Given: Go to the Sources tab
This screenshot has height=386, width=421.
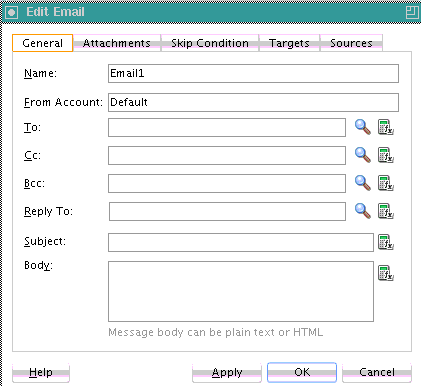Looking at the screenshot, I should (351, 43).
